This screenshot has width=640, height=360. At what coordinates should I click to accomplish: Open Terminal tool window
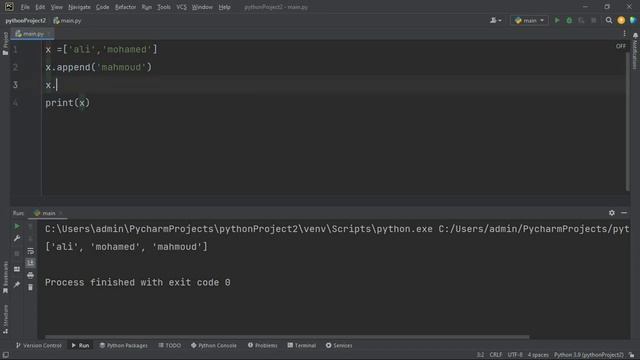pyautogui.click(x=302, y=345)
